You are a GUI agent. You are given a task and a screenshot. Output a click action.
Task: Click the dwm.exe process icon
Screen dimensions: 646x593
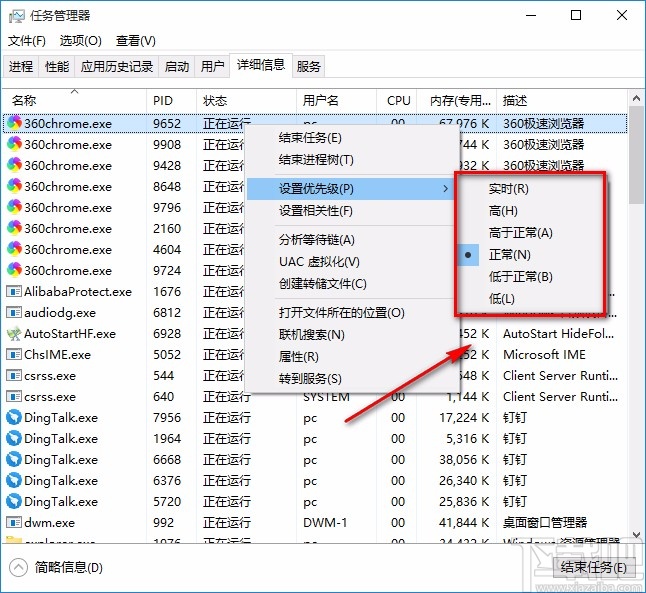[x=14, y=523]
